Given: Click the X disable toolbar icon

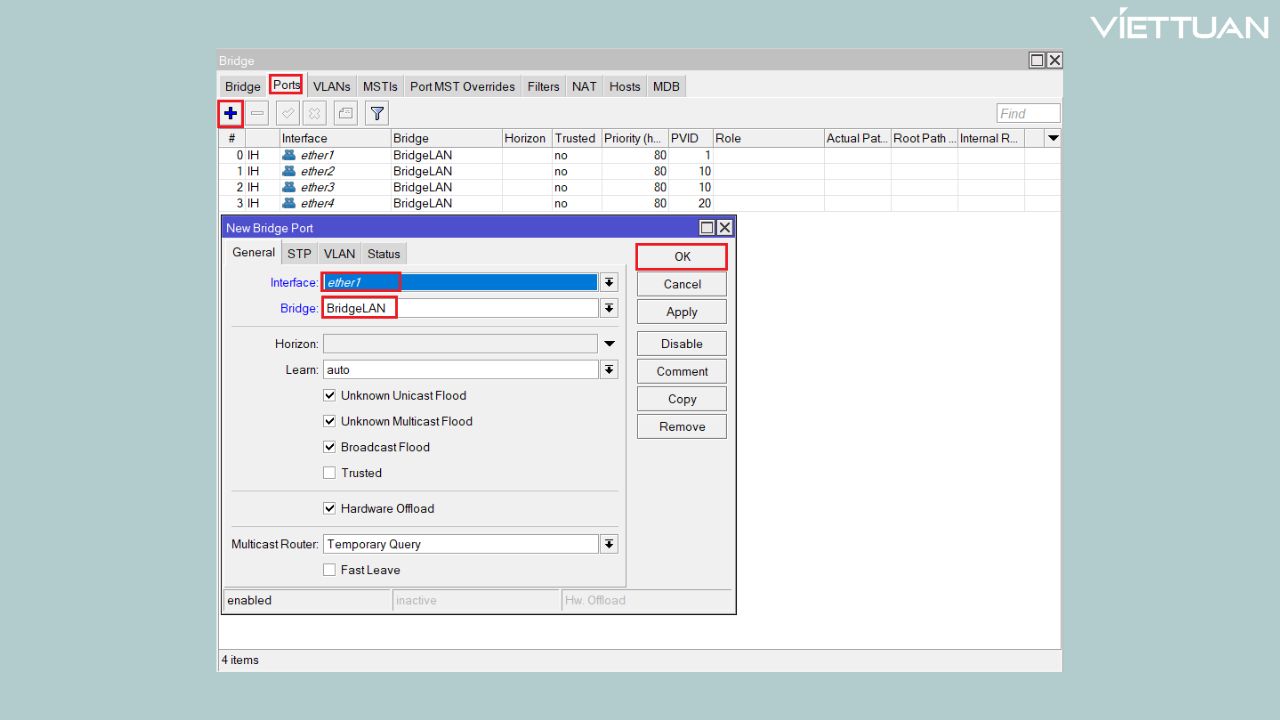Looking at the screenshot, I should (x=313, y=113).
